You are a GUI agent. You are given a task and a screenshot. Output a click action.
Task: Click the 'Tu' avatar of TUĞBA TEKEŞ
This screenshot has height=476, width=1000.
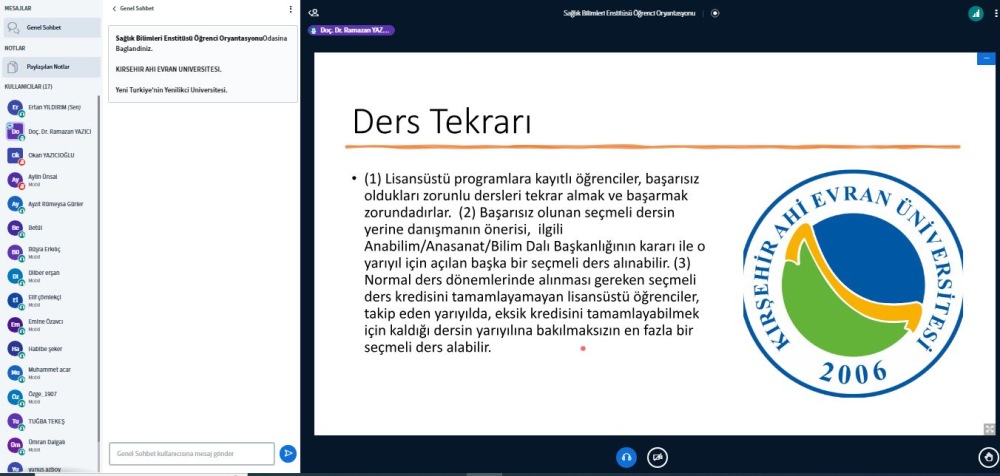pos(15,420)
